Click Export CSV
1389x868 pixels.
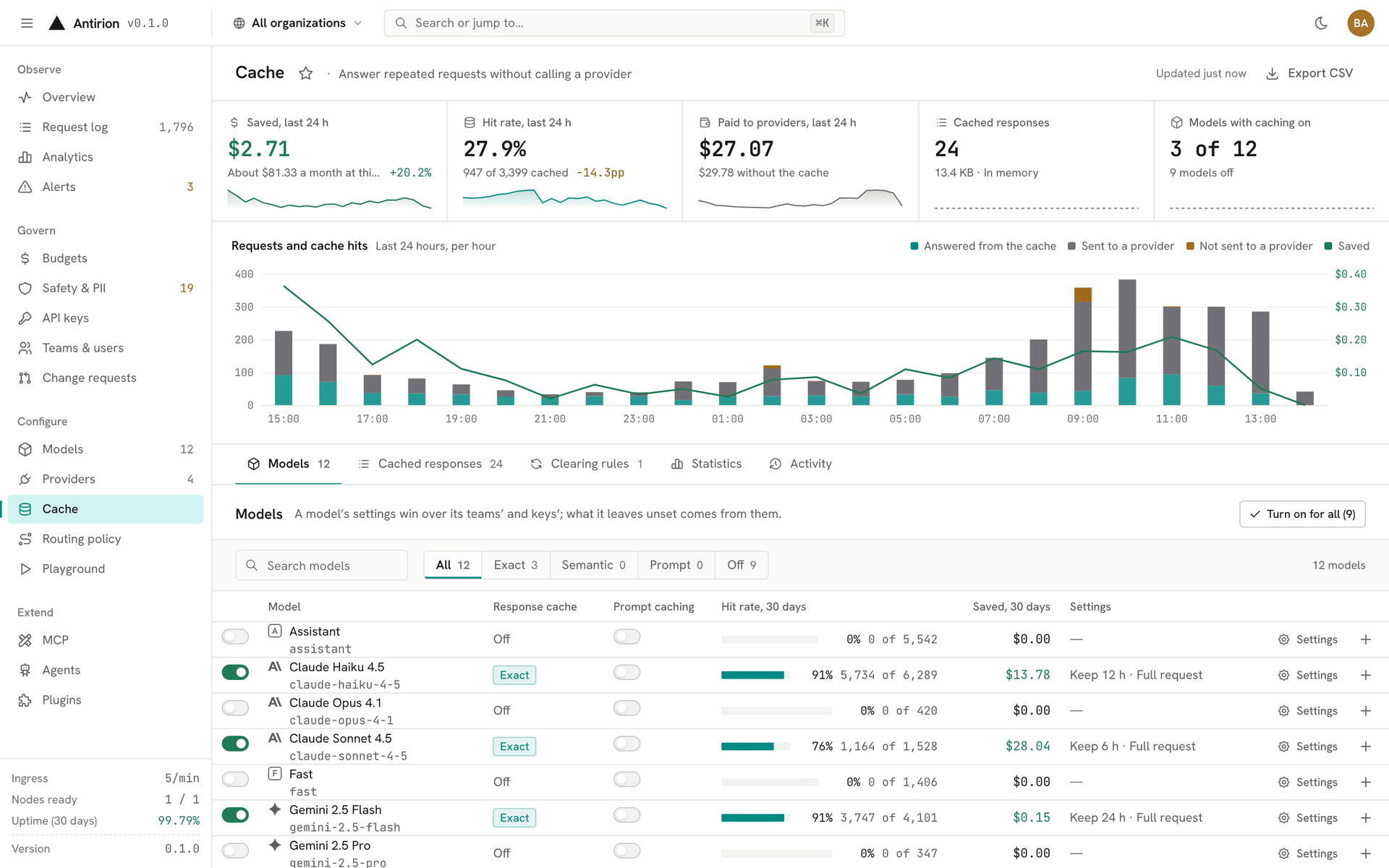click(1309, 73)
